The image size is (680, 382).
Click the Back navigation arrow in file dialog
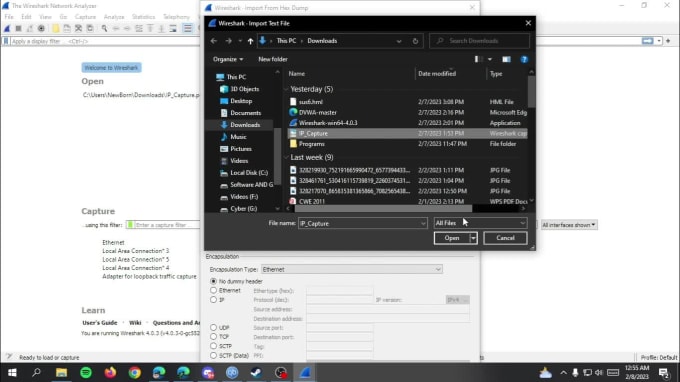[x=214, y=41]
